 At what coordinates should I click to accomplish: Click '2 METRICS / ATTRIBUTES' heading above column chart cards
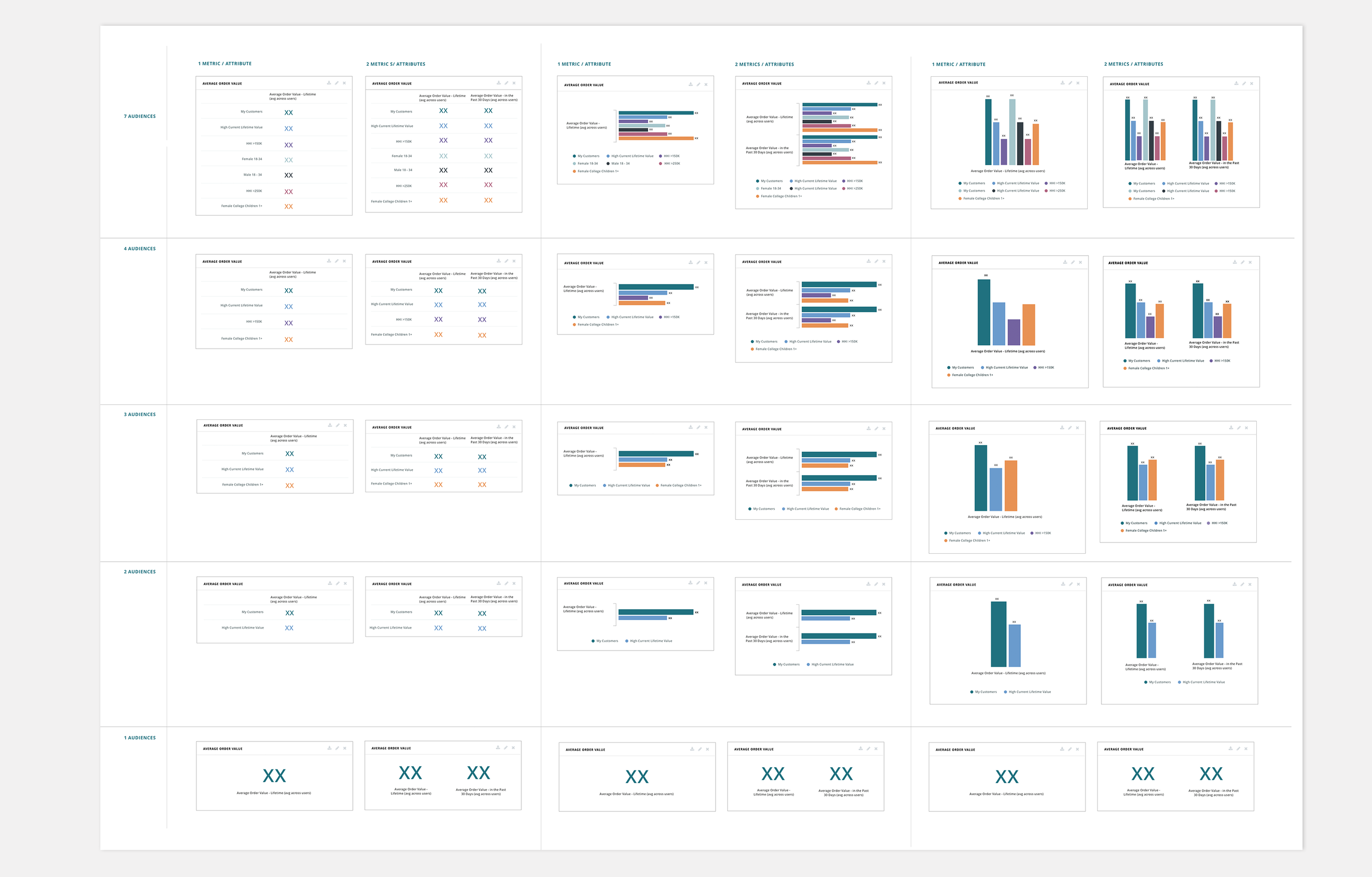(x=1134, y=64)
